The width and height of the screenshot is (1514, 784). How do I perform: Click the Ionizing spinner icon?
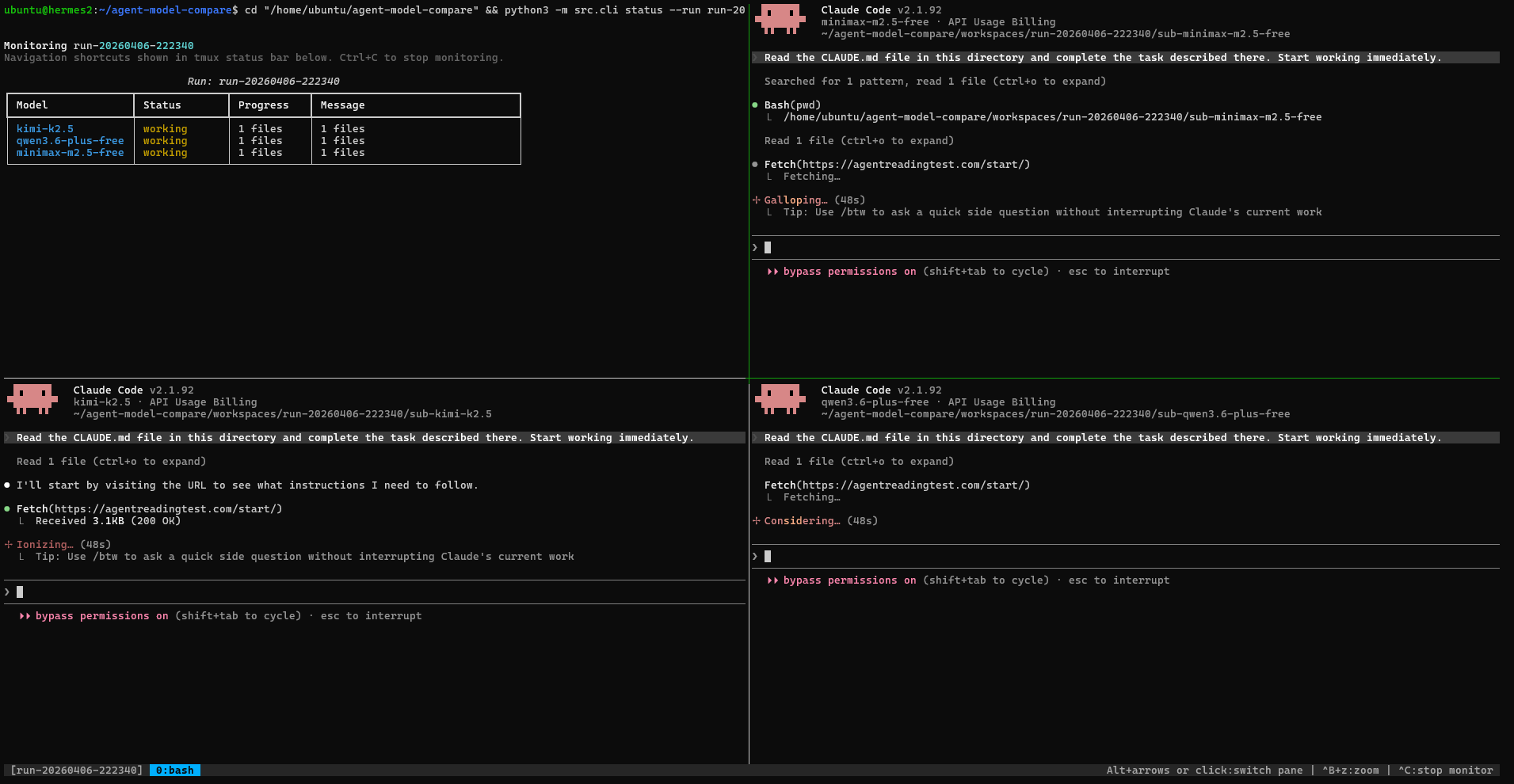tap(9, 545)
